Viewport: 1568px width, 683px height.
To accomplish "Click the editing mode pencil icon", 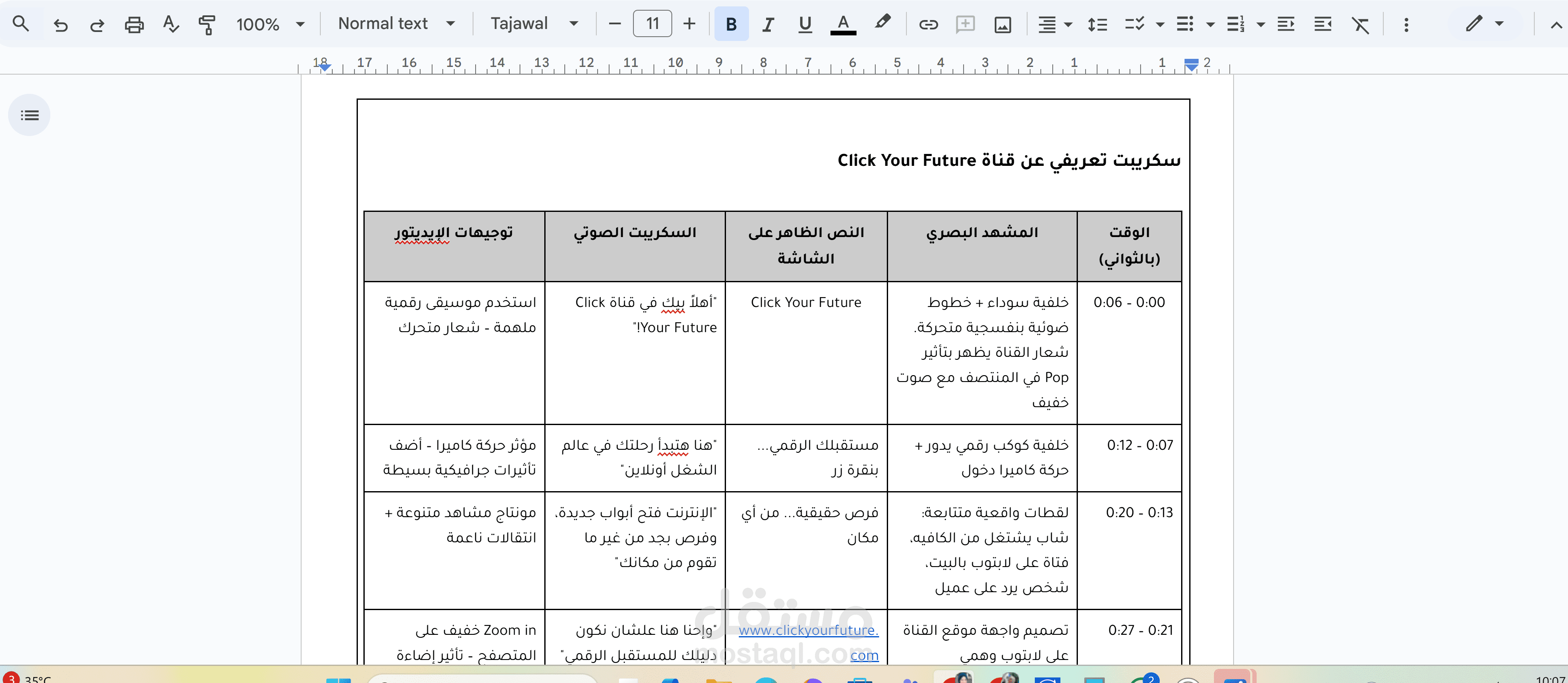I will [1474, 24].
